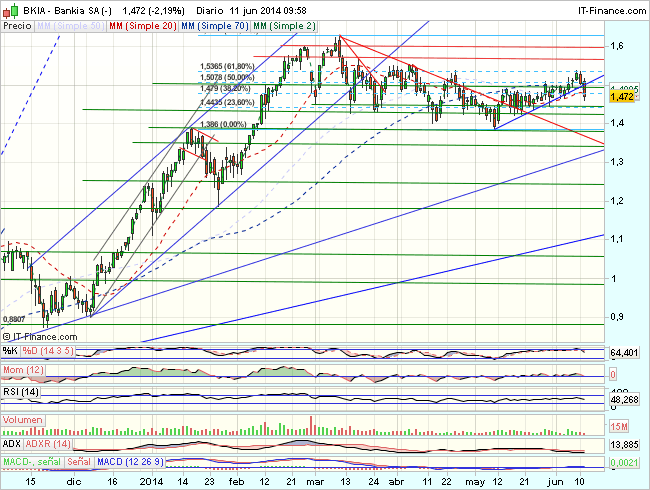The width and height of the screenshot is (650, 490).
Task: Click the Momentum zero value tag
Action: [612, 374]
